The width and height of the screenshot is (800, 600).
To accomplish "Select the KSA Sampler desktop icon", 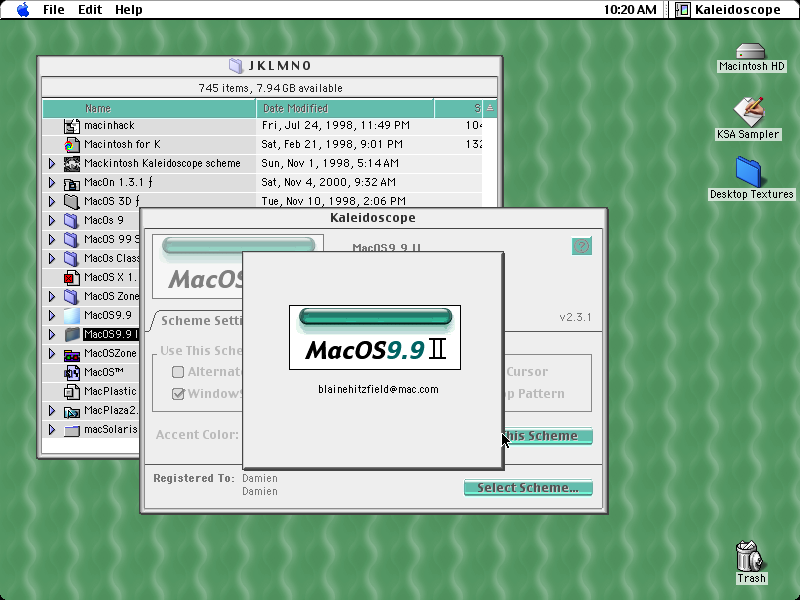I will pos(748,111).
